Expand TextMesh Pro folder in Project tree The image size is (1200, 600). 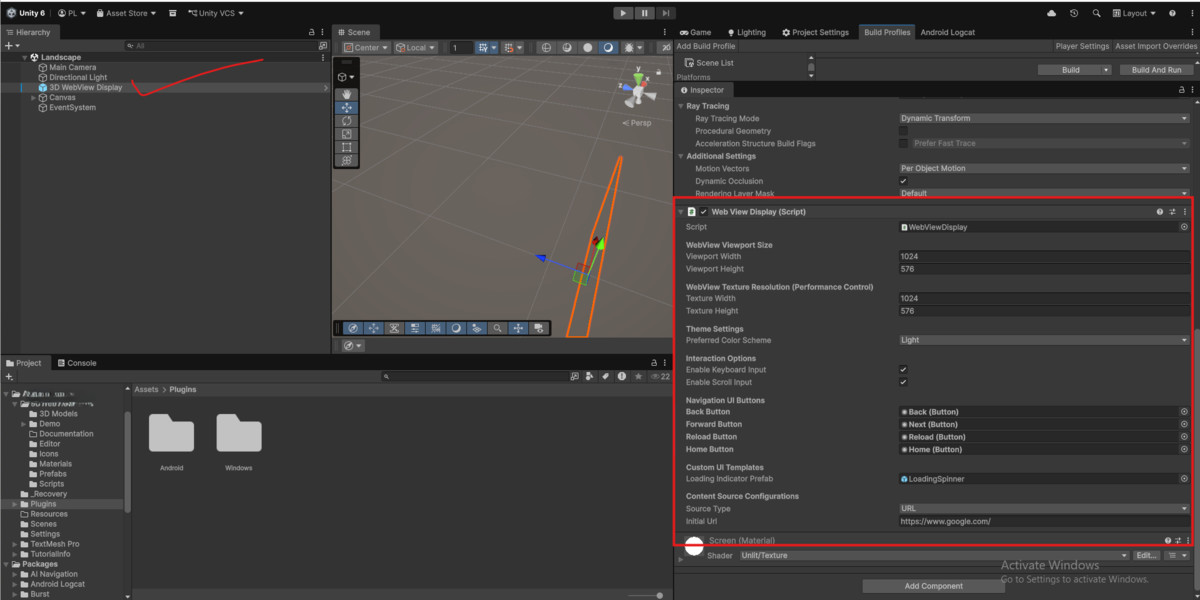click(15, 544)
